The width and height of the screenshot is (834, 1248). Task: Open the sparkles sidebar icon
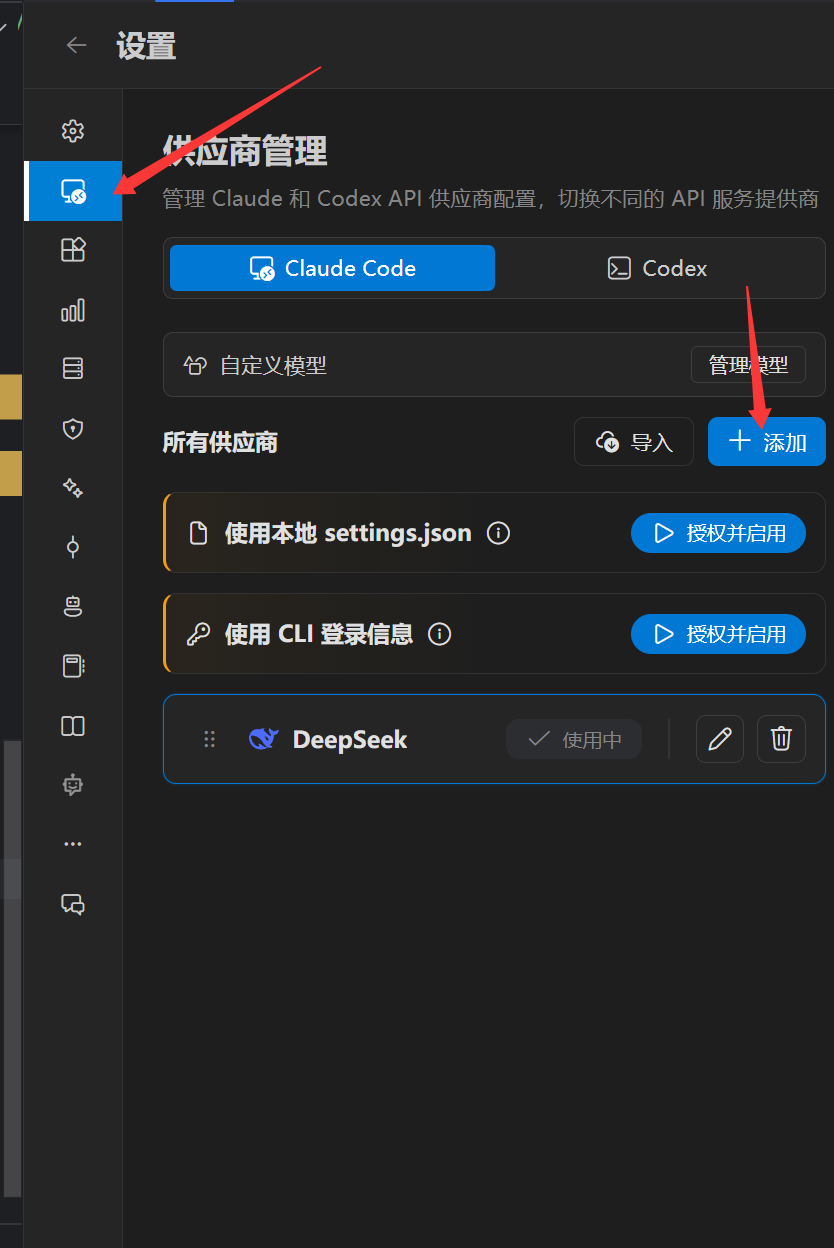pos(73,488)
